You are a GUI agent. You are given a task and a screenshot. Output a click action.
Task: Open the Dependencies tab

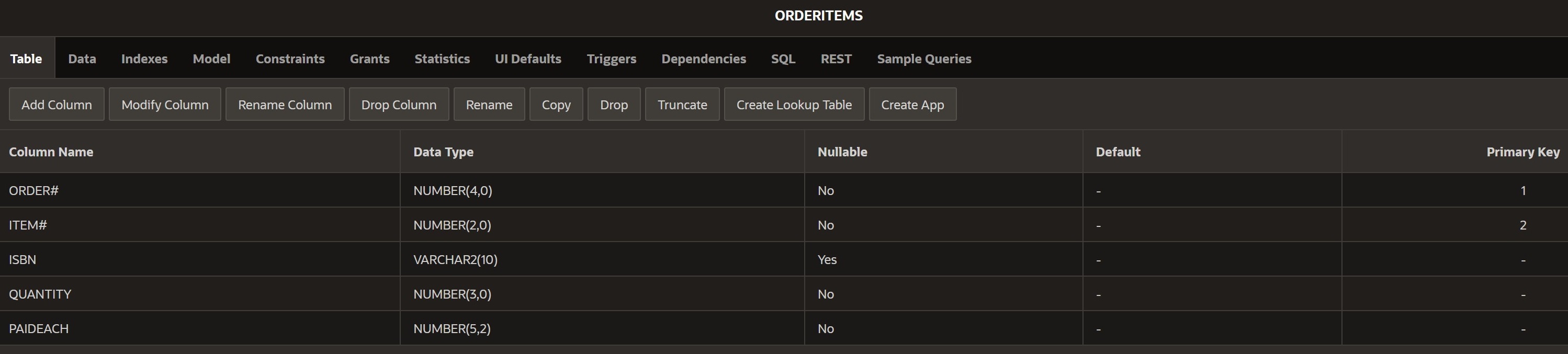704,59
